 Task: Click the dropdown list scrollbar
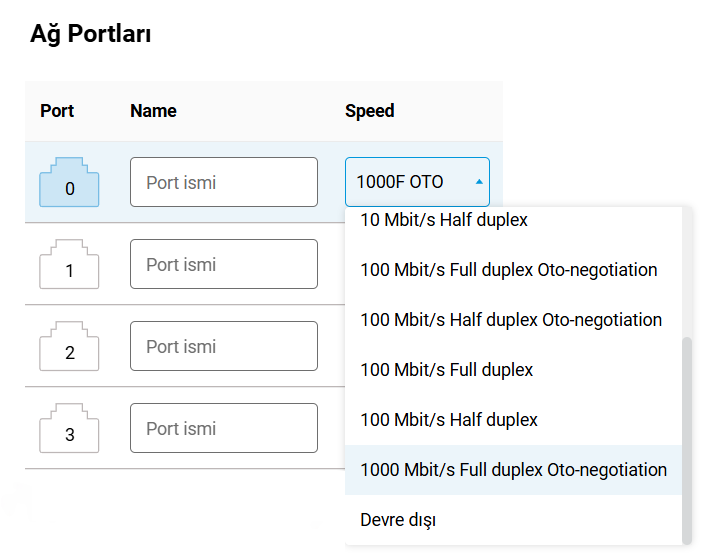click(686, 438)
